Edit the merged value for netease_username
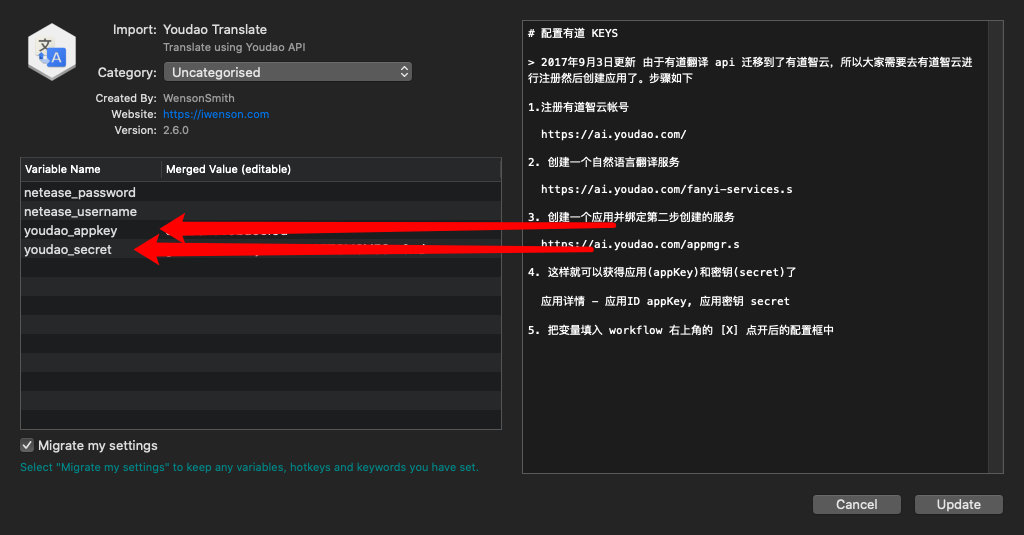Screen dimensions: 1024x535 331,211
